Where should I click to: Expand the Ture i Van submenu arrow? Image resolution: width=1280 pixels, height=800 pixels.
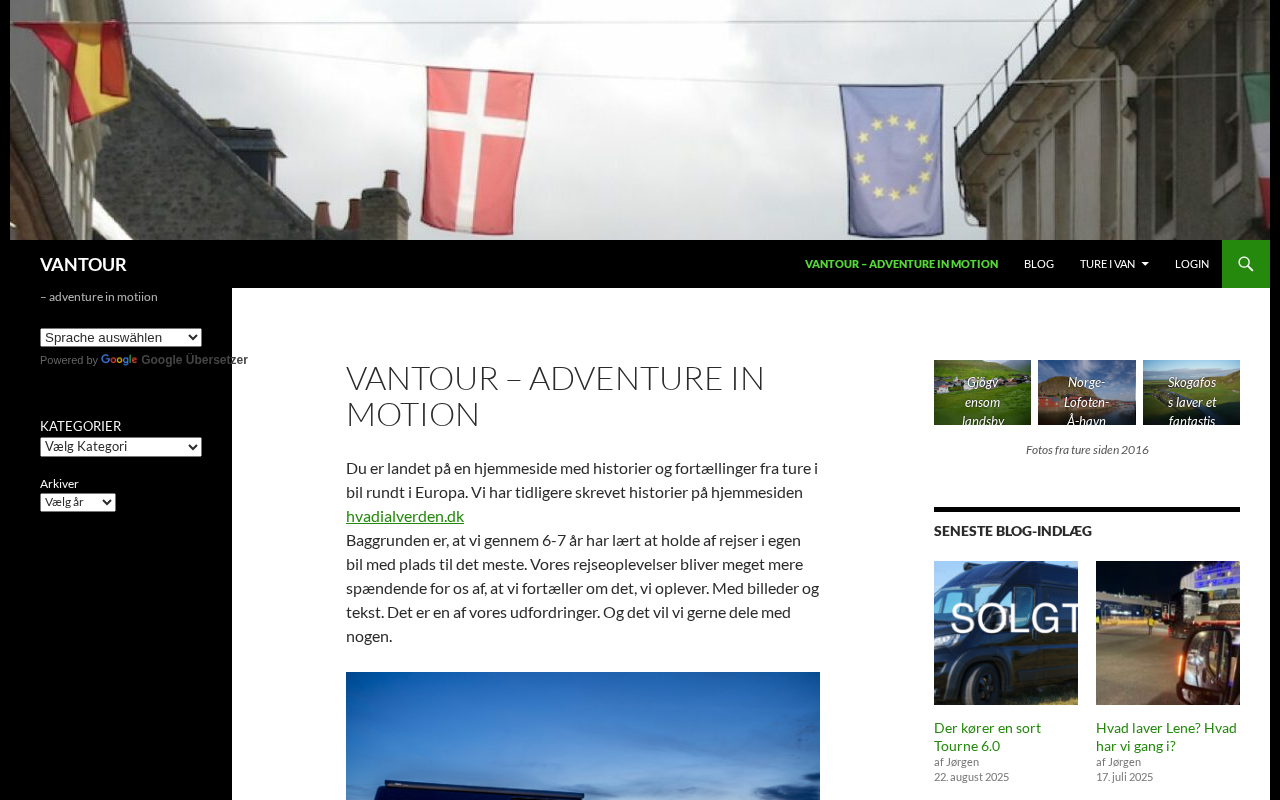click(x=1145, y=264)
